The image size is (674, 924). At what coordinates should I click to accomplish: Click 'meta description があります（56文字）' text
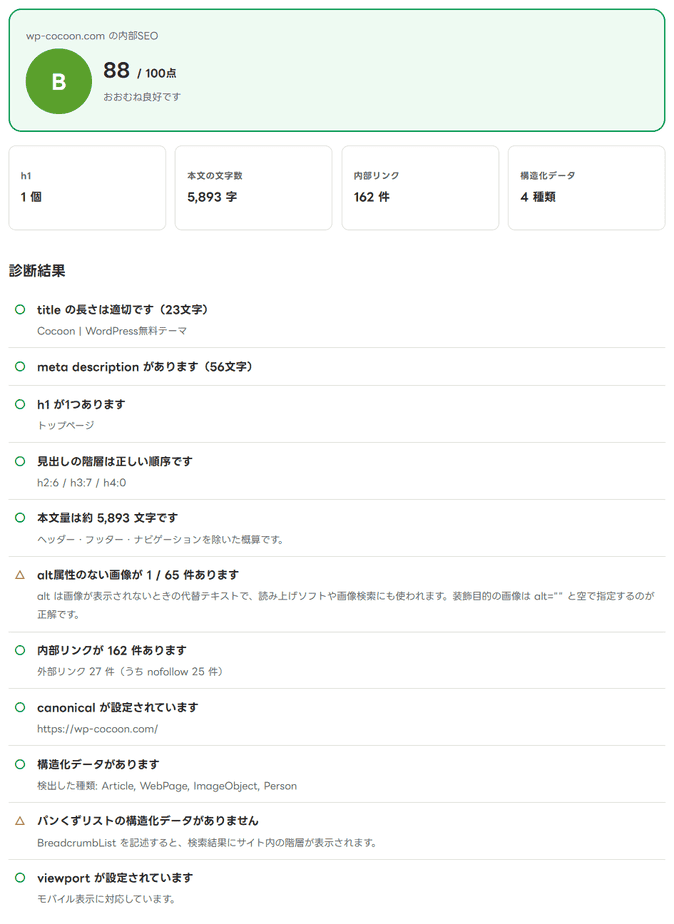tap(145, 367)
